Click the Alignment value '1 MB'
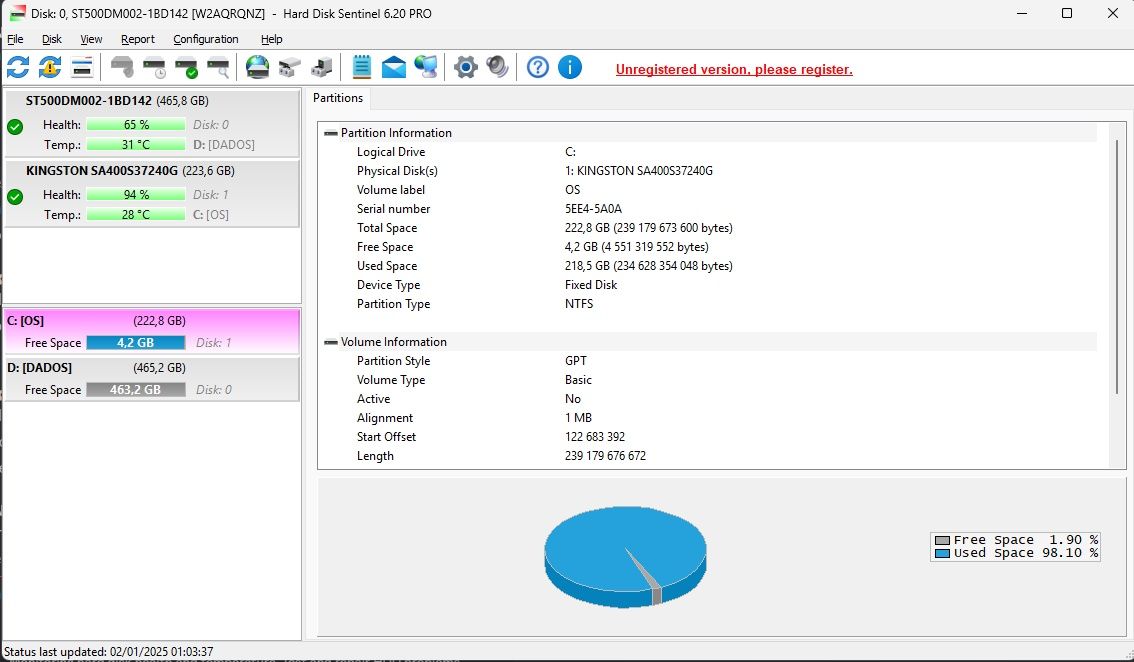 579,418
